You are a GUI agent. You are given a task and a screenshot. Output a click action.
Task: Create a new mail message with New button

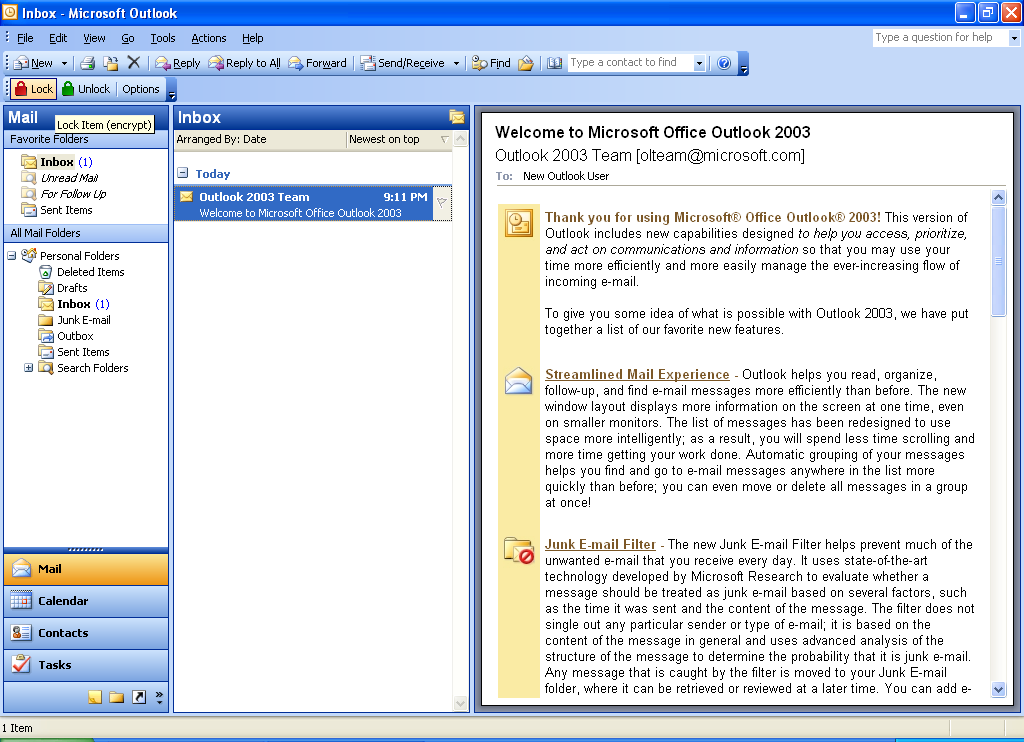point(33,63)
